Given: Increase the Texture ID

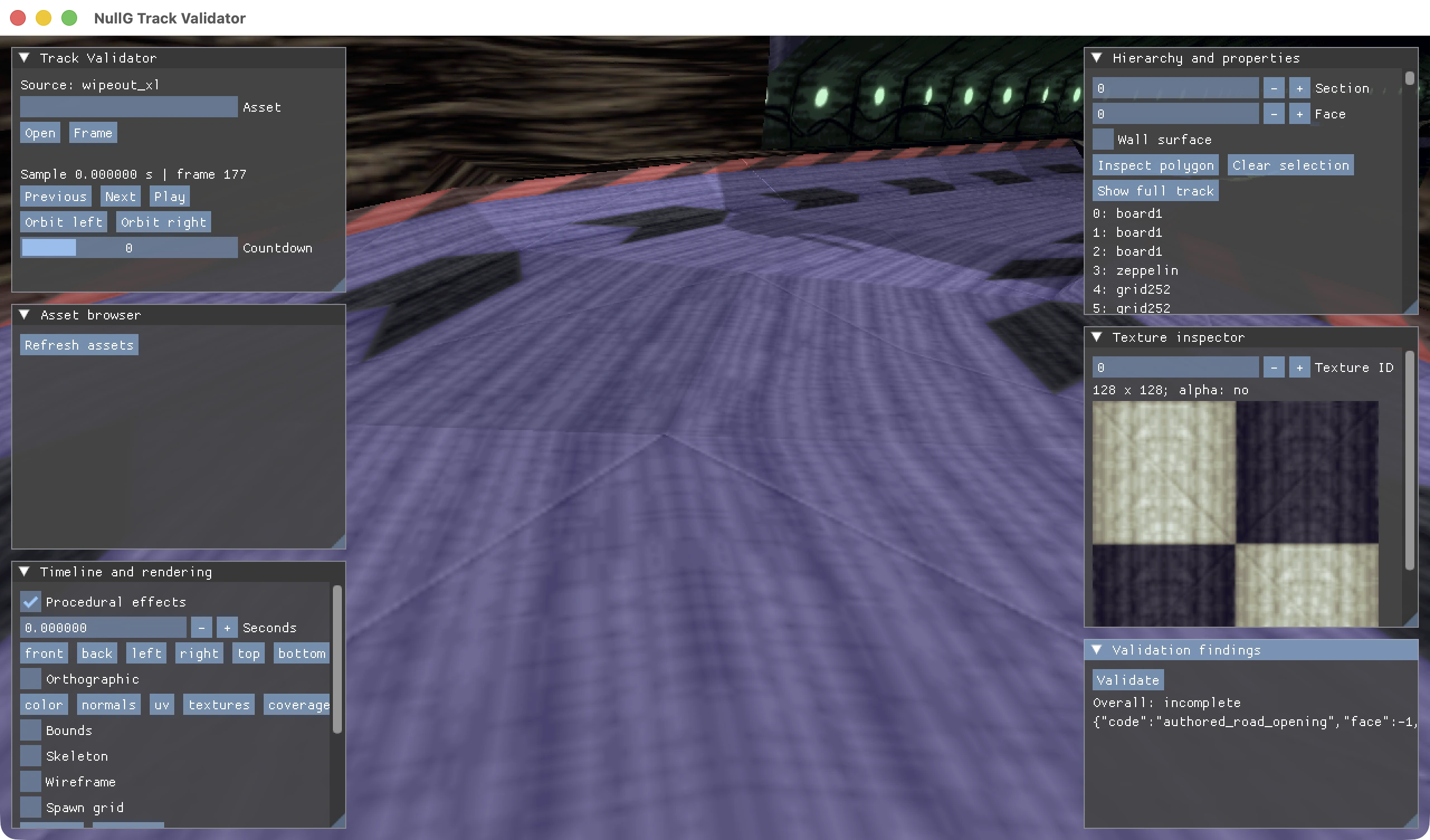Looking at the screenshot, I should pyautogui.click(x=1299, y=367).
